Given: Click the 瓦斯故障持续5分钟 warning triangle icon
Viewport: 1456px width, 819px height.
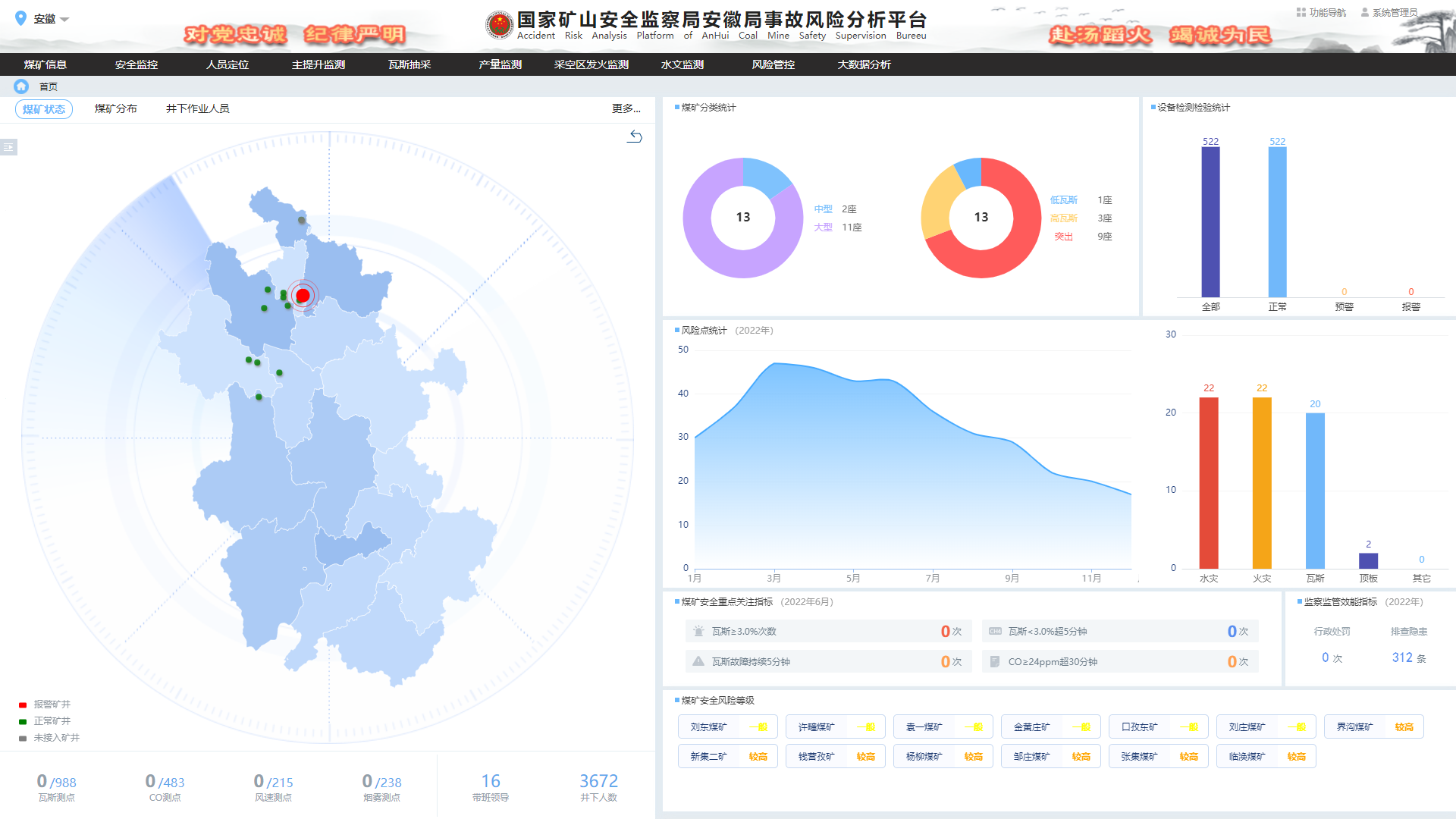Looking at the screenshot, I should [x=698, y=661].
